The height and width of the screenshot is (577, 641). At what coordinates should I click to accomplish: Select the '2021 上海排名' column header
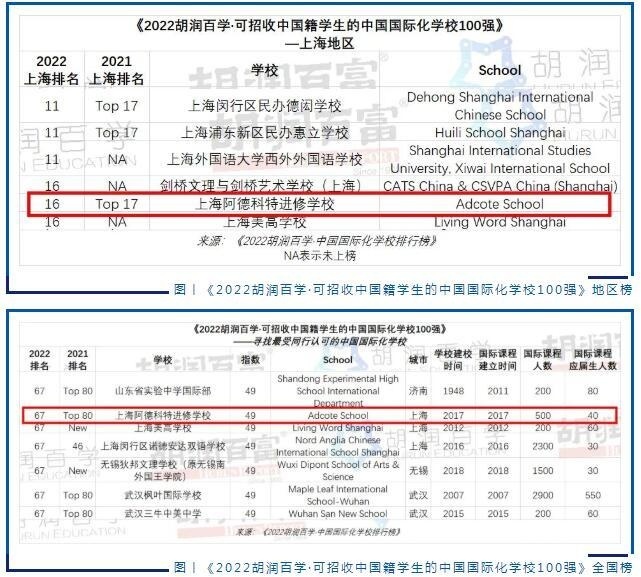point(117,70)
